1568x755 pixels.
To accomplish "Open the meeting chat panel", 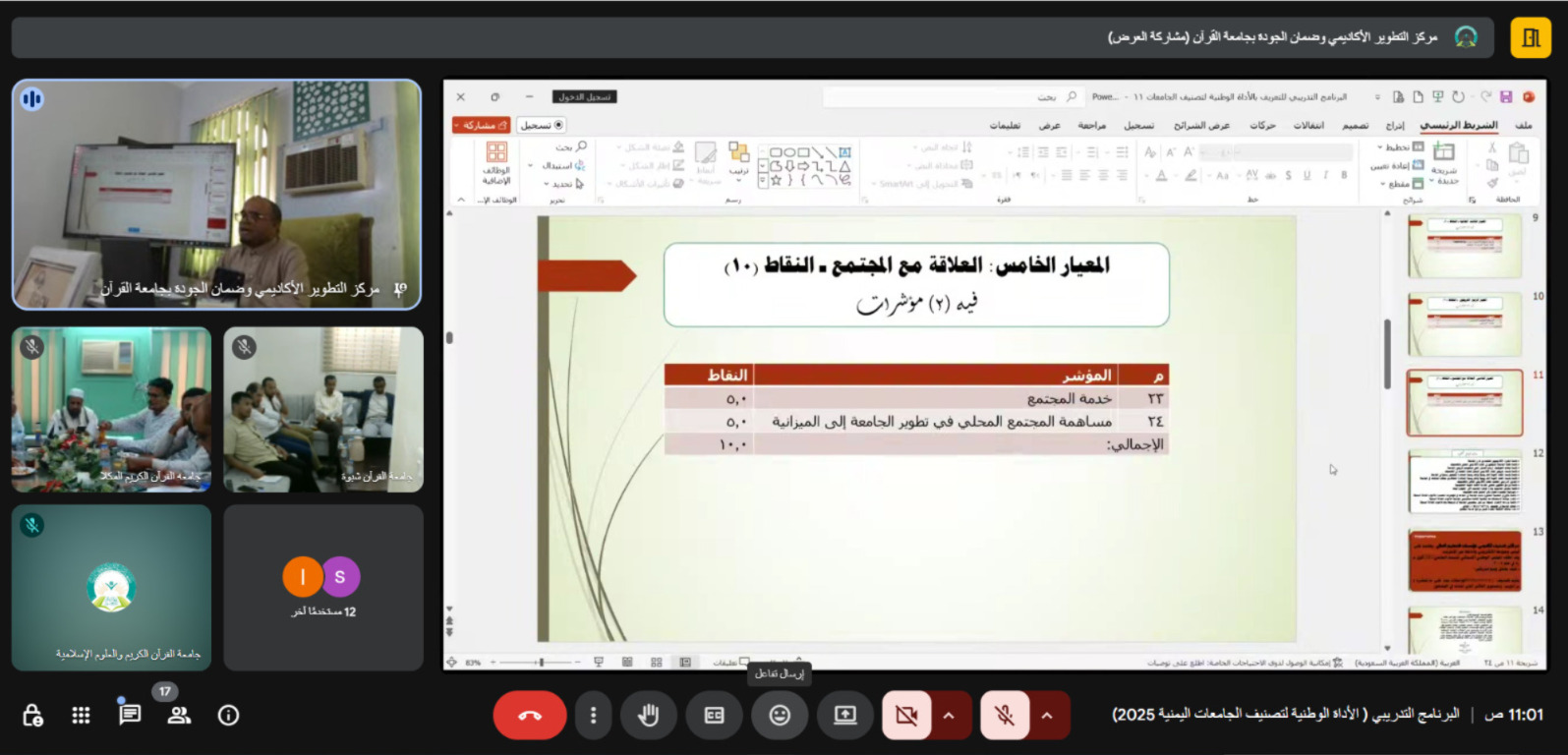I will click(130, 716).
